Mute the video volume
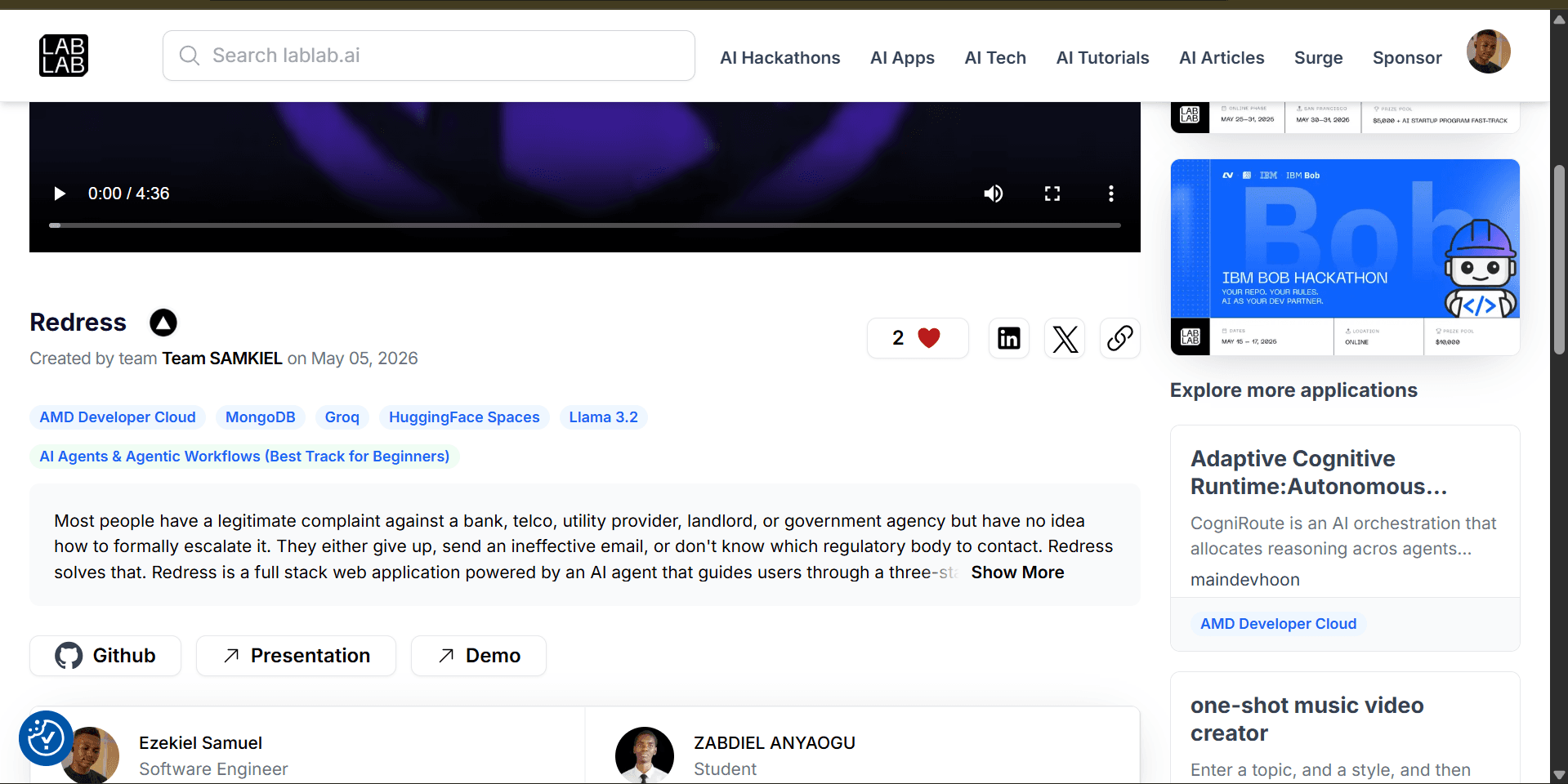 994,194
